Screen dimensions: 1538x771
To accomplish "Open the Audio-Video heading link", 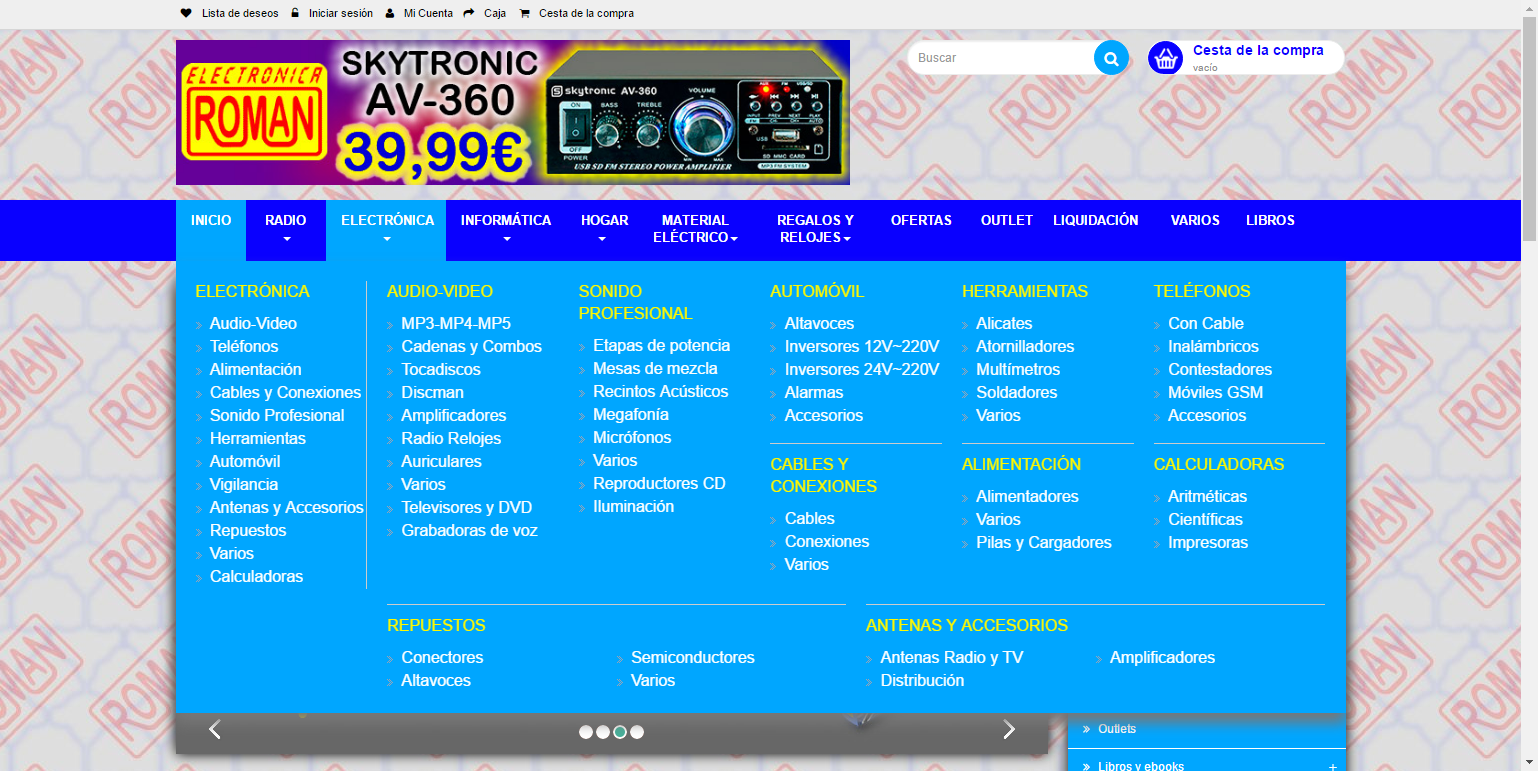I will click(440, 291).
